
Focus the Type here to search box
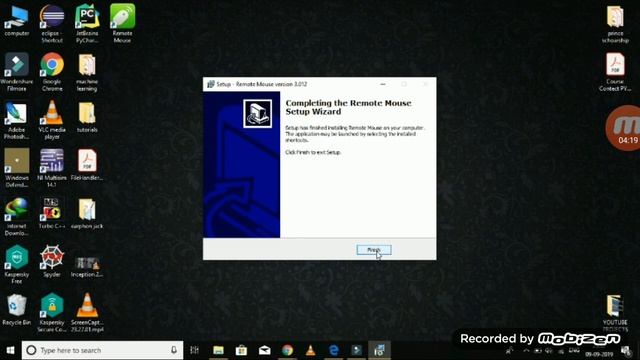102,350
